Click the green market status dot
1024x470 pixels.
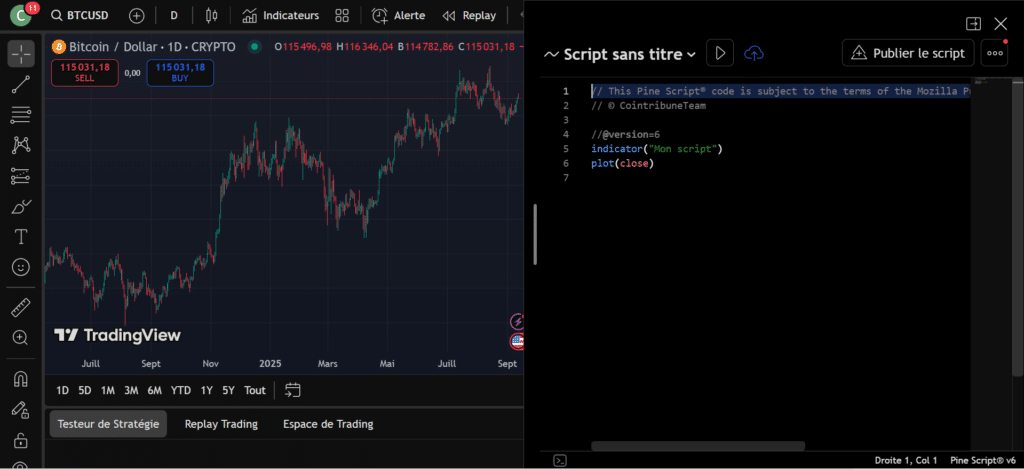point(255,47)
